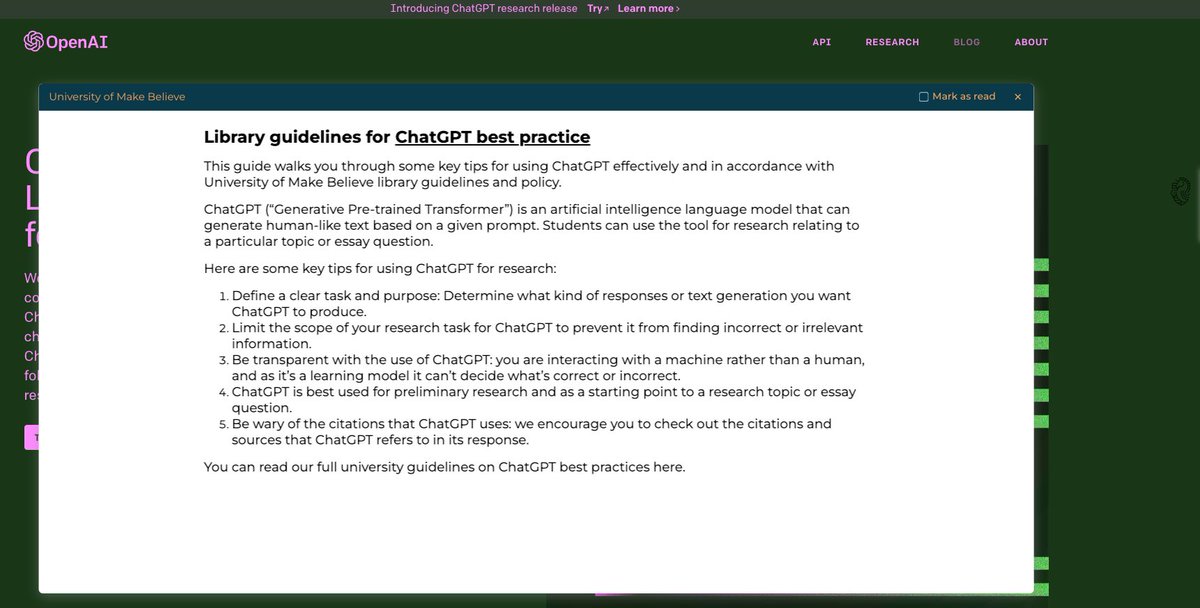
Task: Enable the Mark as read checkbox
Action: 923,96
